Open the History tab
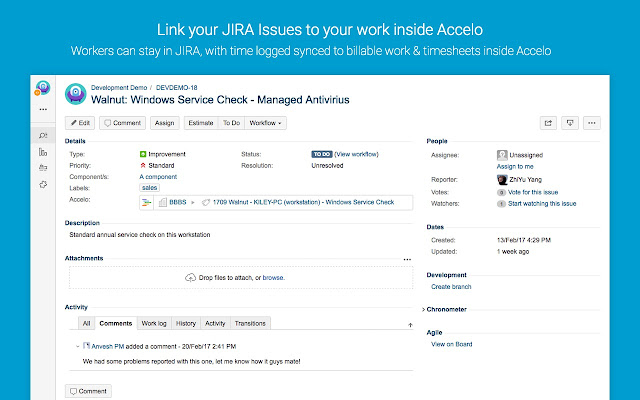 (x=186, y=323)
